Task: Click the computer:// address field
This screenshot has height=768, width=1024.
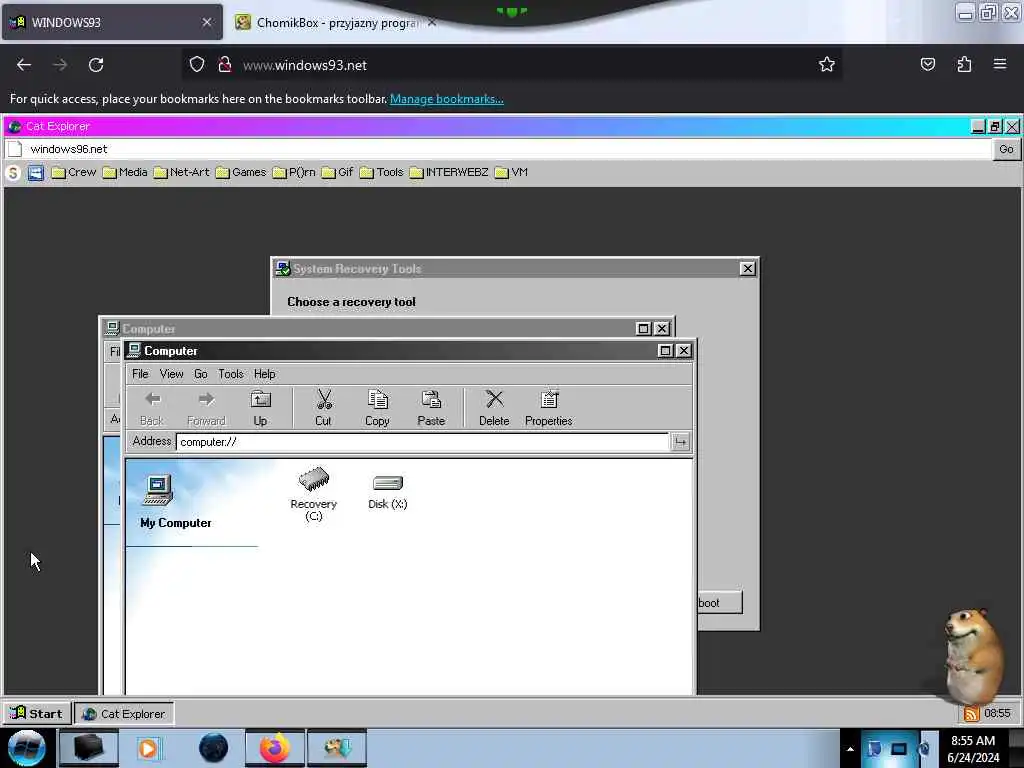Action: (x=422, y=442)
